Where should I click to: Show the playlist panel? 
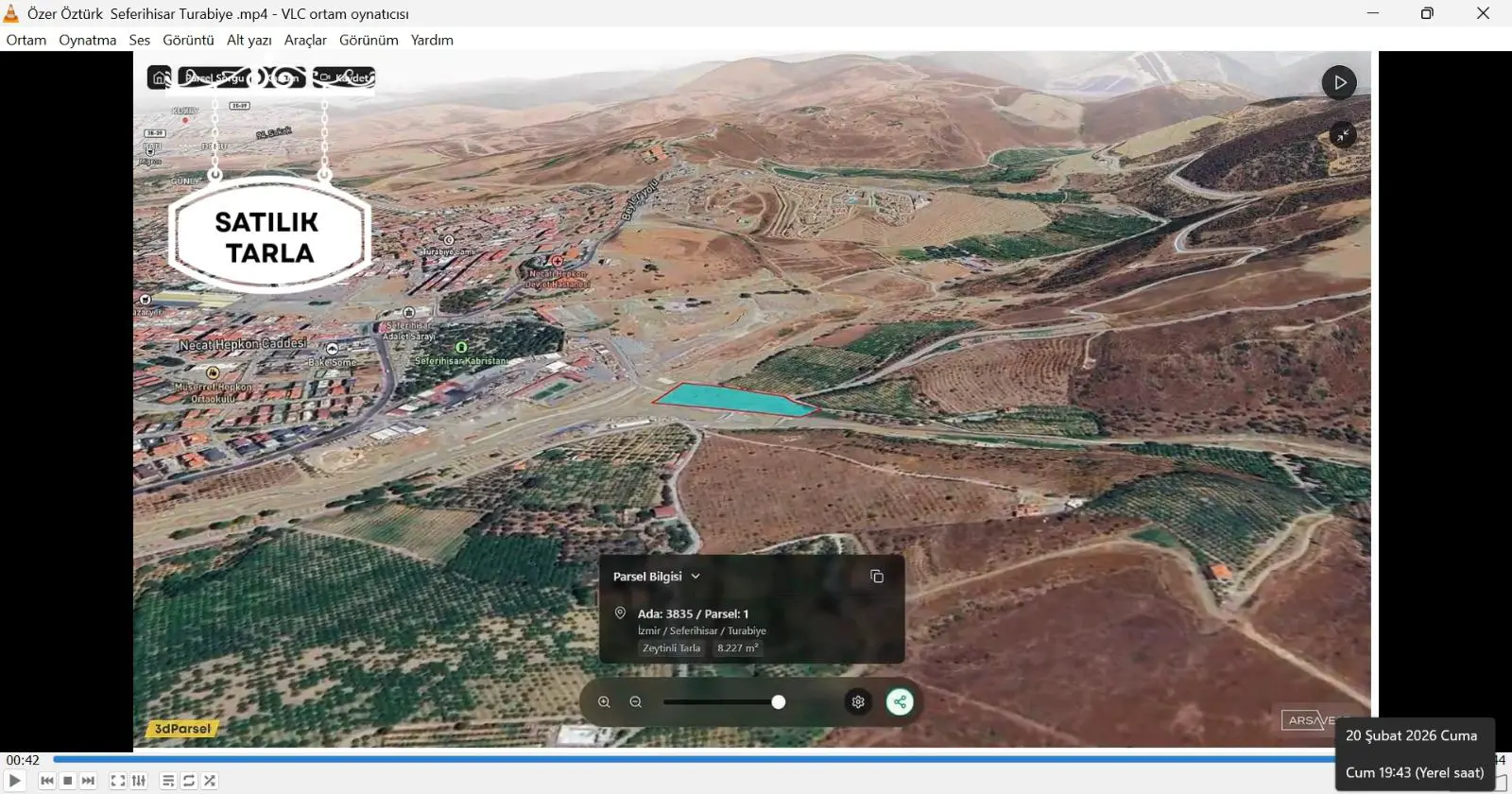[168, 781]
